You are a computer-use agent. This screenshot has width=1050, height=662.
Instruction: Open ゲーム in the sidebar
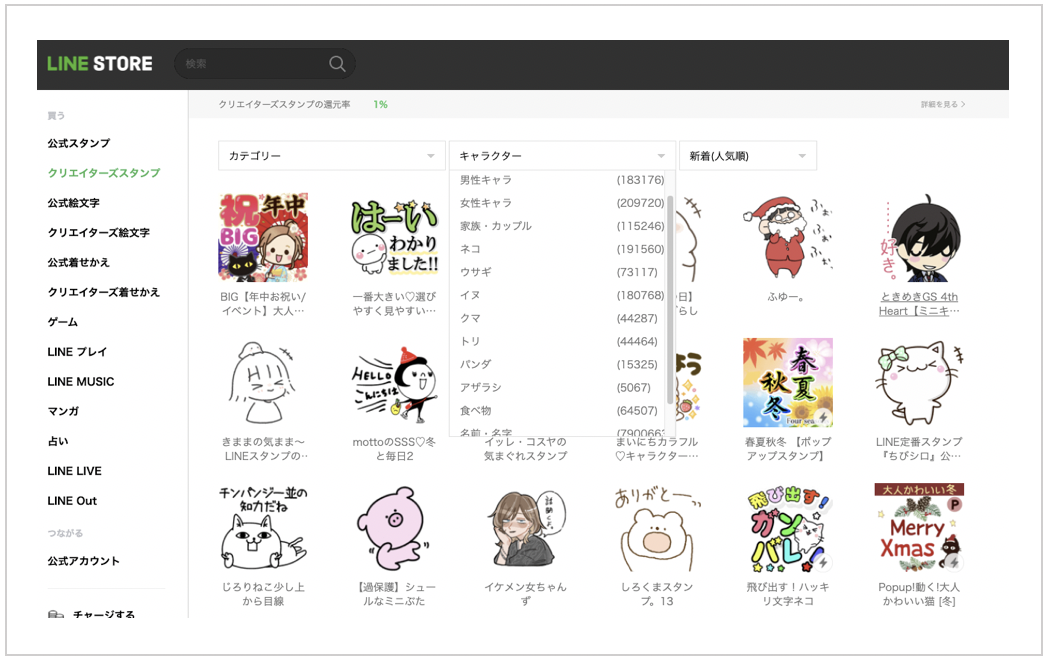pyautogui.click(x=63, y=322)
